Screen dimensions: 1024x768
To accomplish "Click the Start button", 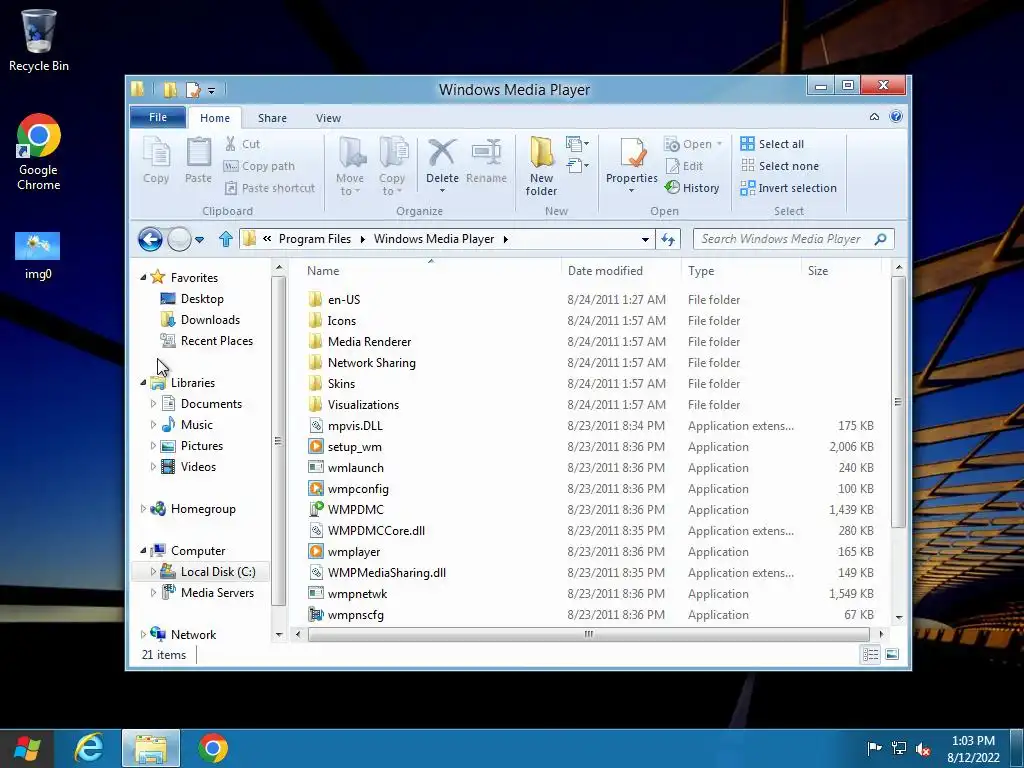I will point(27,748).
